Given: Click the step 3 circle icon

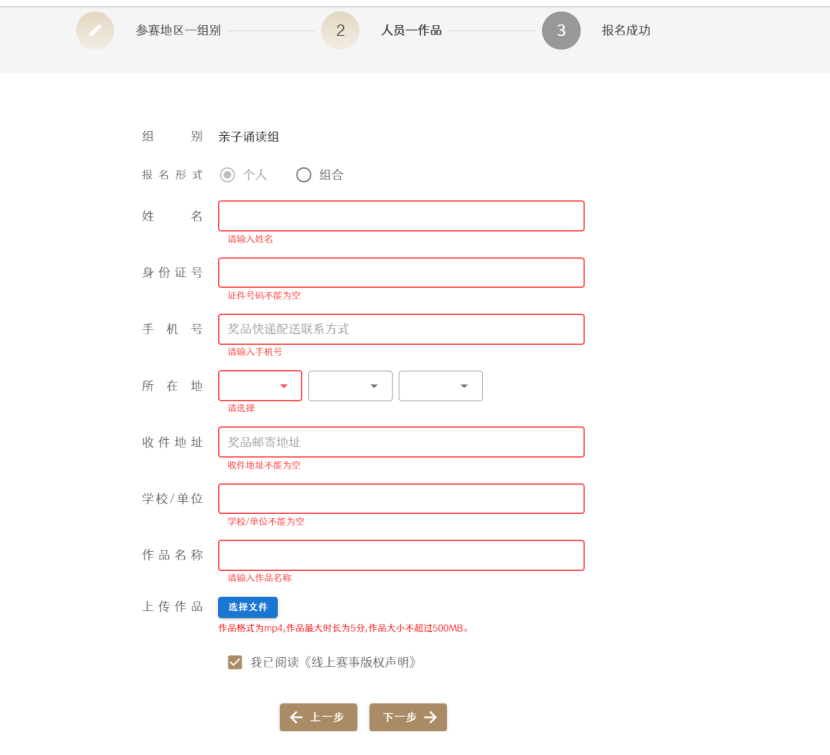Looking at the screenshot, I should tap(561, 31).
